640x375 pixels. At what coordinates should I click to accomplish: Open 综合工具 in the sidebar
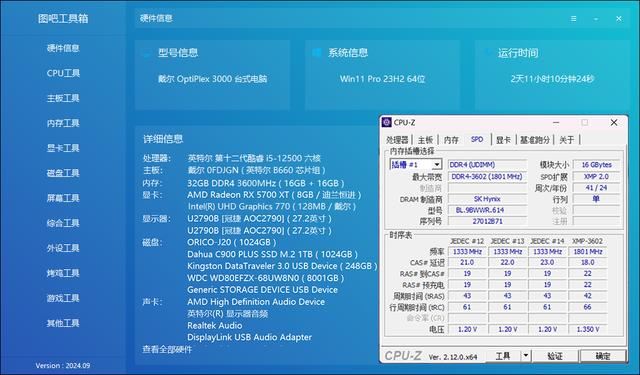63,223
